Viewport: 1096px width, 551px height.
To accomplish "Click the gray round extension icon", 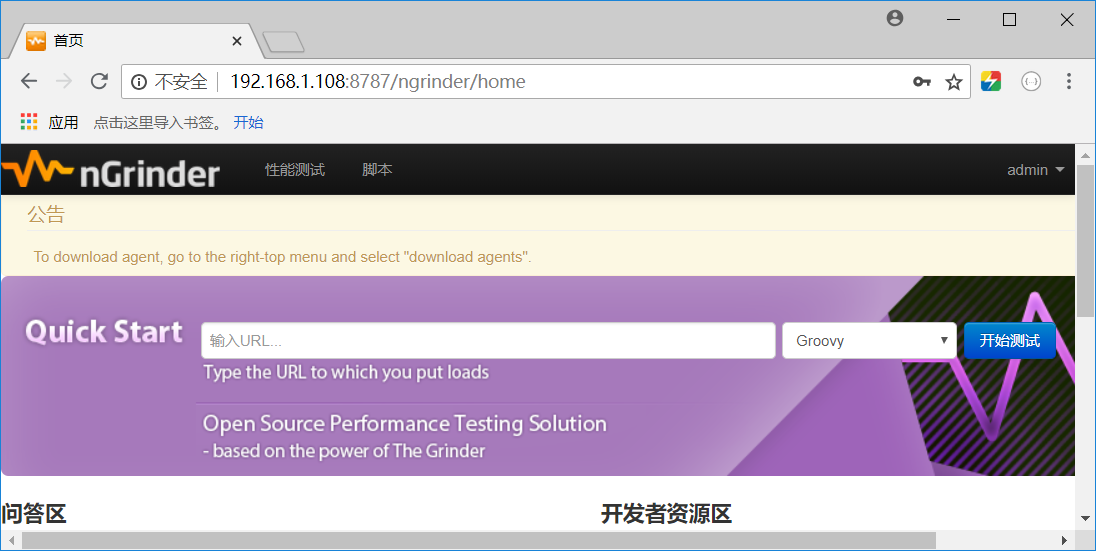I will point(1031,81).
